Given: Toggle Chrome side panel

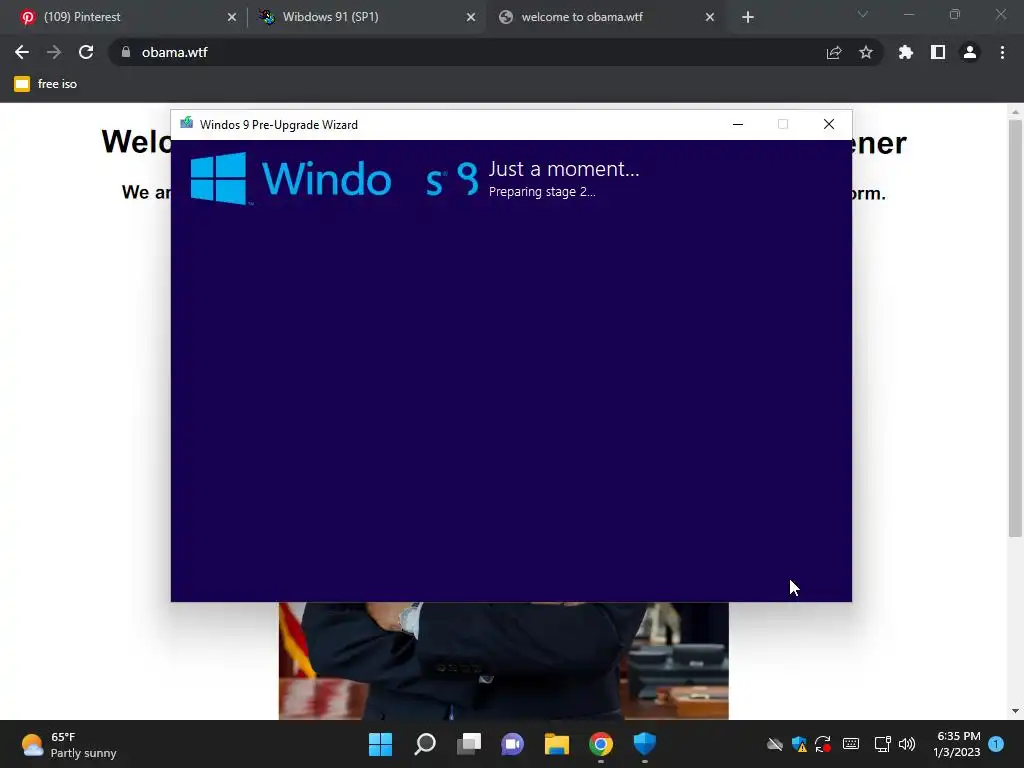Looking at the screenshot, I should [x=938, y=52].
